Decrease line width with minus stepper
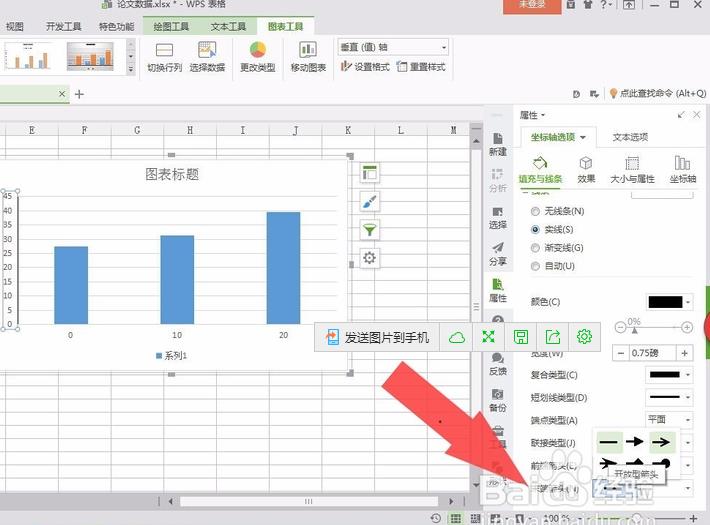The height and width of the screenshot is (525, 710). (621, 353)
